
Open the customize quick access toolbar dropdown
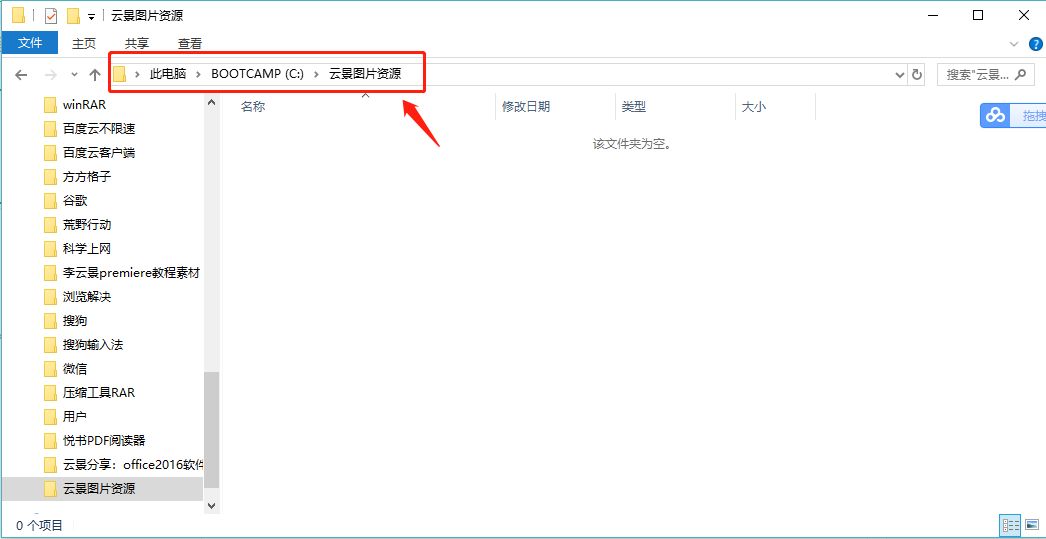pos(91,16)
